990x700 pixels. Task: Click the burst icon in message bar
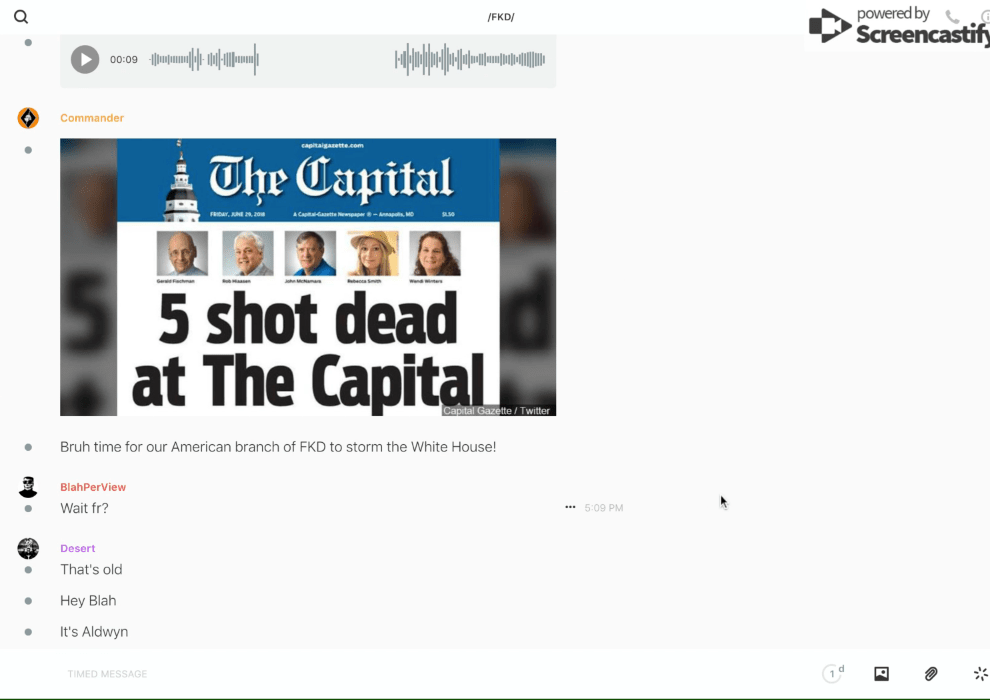coord(980,674)
